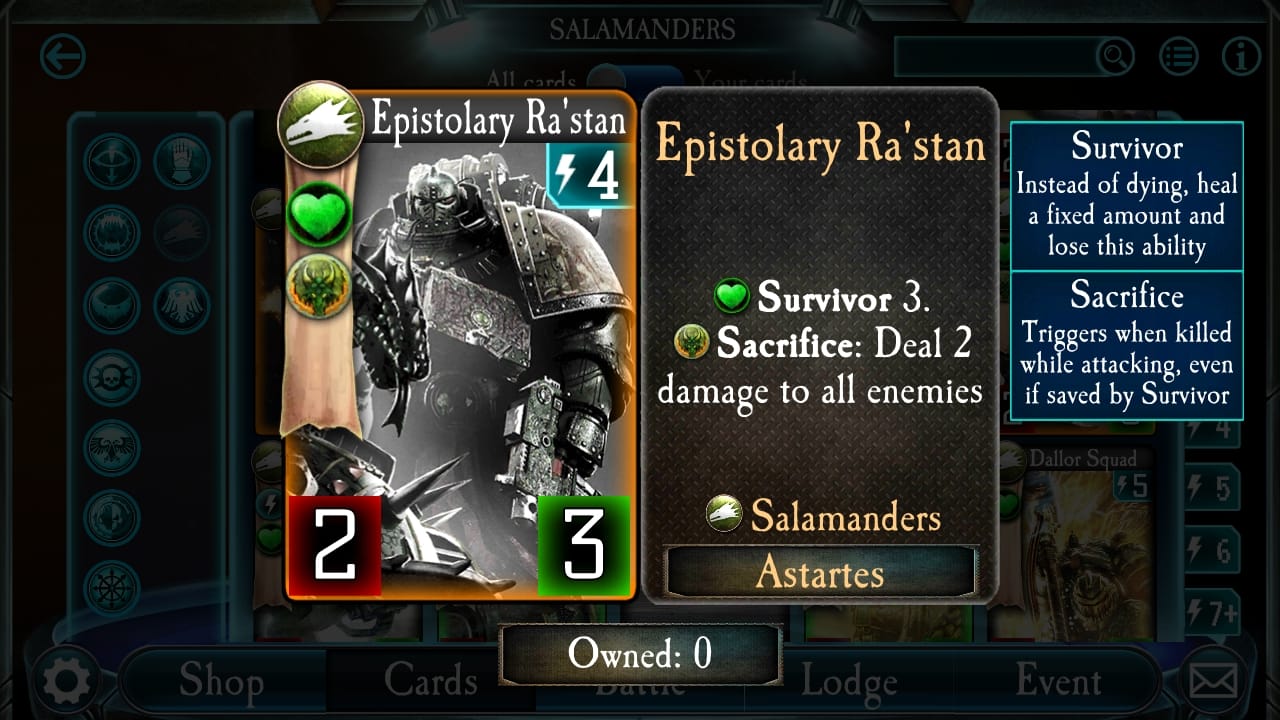Open the list view icon
This screenshot has height=720, width=1280.
click(x=1179, y=57)
